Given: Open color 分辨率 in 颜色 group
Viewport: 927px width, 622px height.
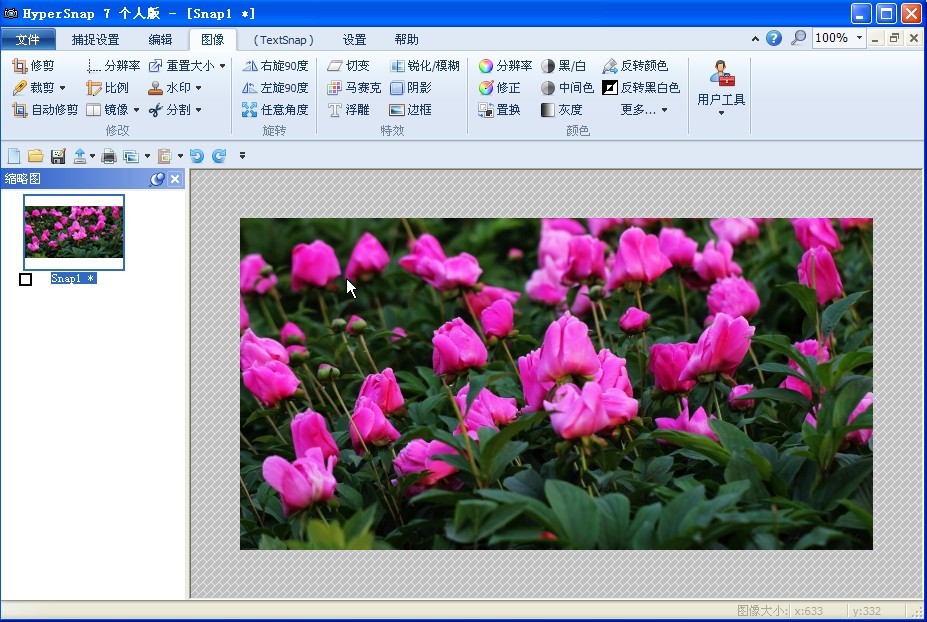Looking at the screenshot, I should point(505,66).
